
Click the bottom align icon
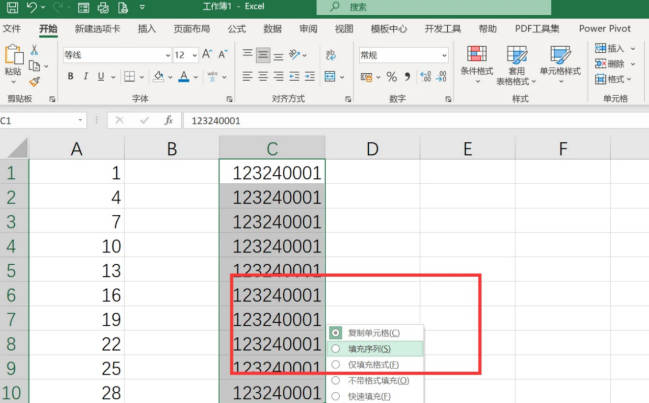coord(279,56)
